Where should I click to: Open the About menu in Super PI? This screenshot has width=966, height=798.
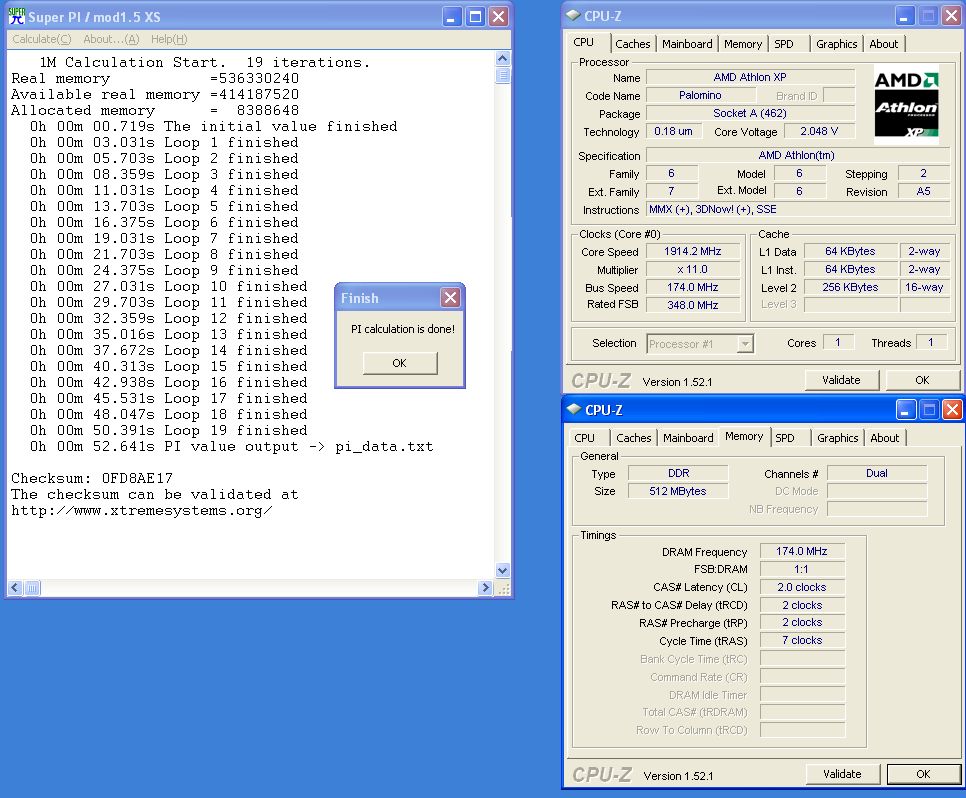[x=112, y=39]
